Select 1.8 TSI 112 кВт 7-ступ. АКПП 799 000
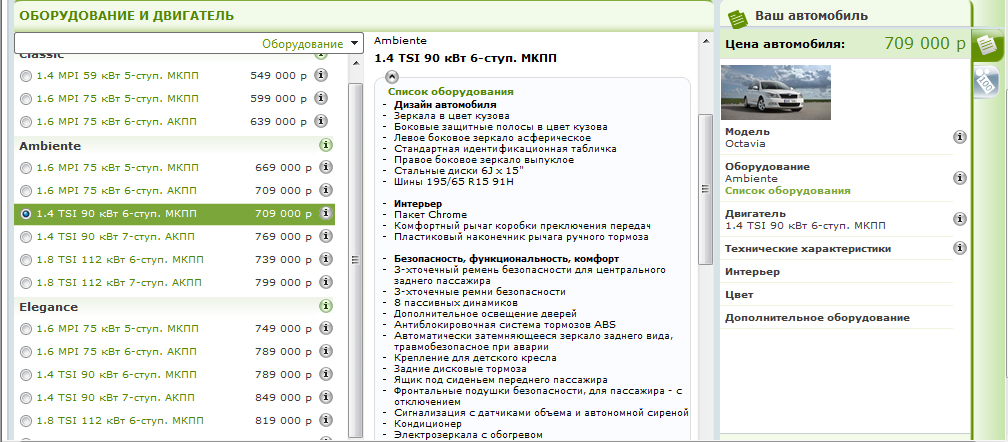The image size is (1008, 442). 26,282
